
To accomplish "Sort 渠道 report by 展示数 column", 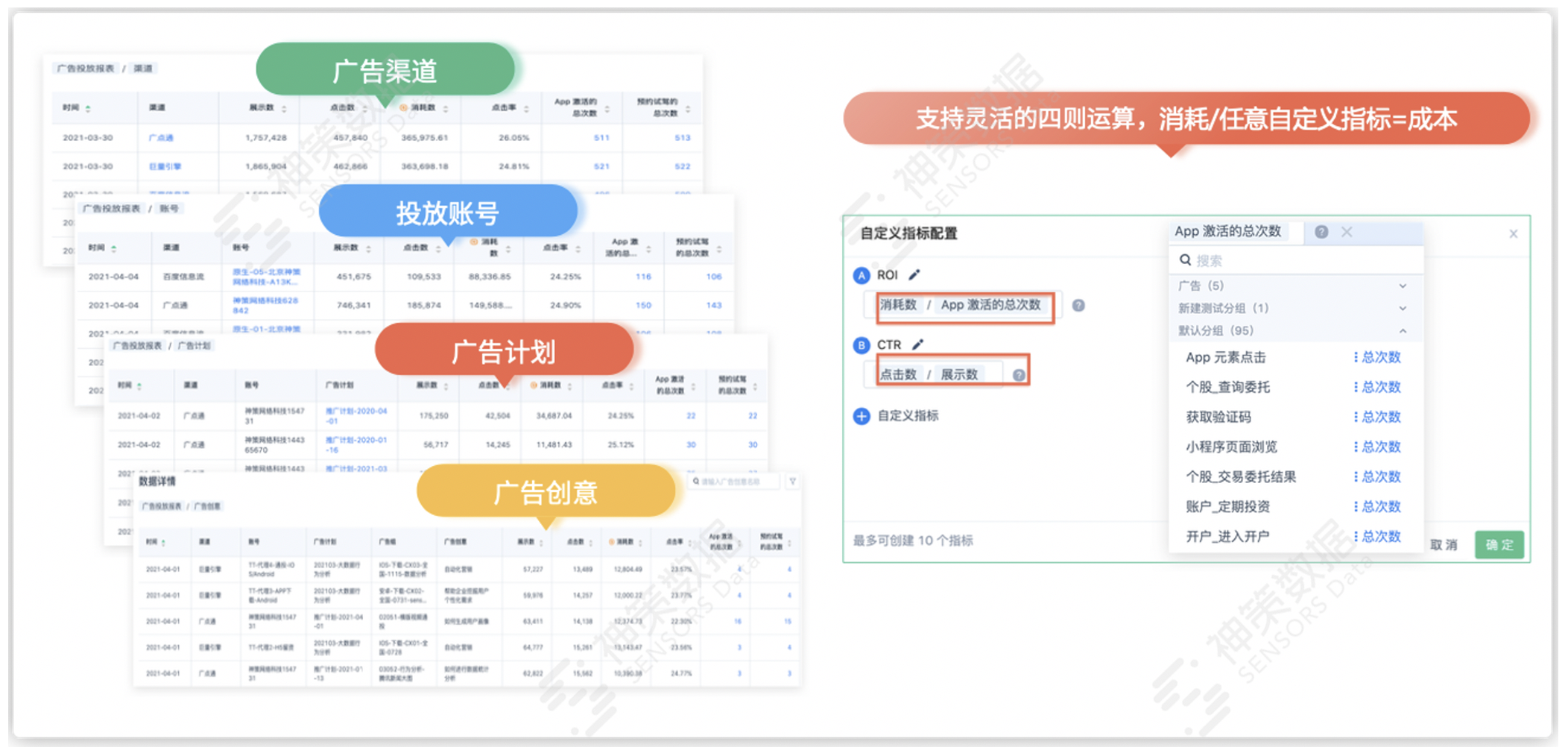I will pos(284,109).
